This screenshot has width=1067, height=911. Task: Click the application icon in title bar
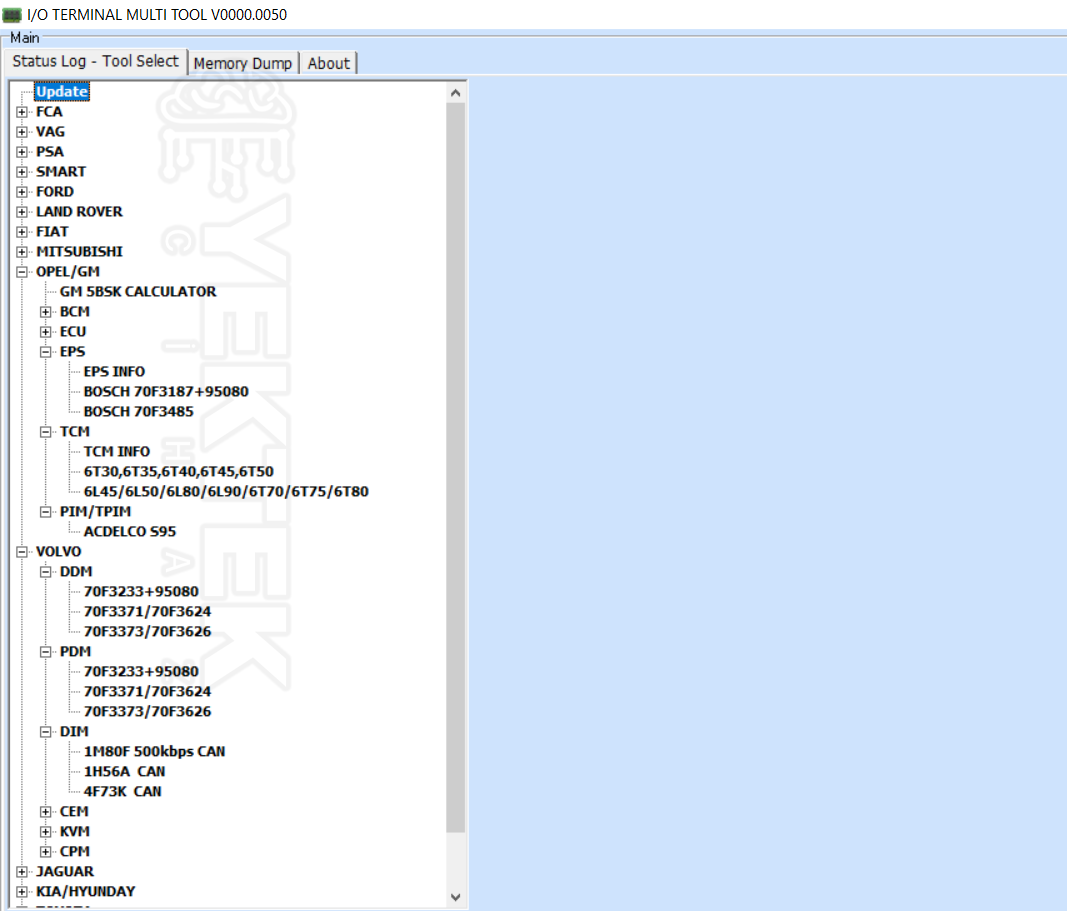tap(12, 14)
